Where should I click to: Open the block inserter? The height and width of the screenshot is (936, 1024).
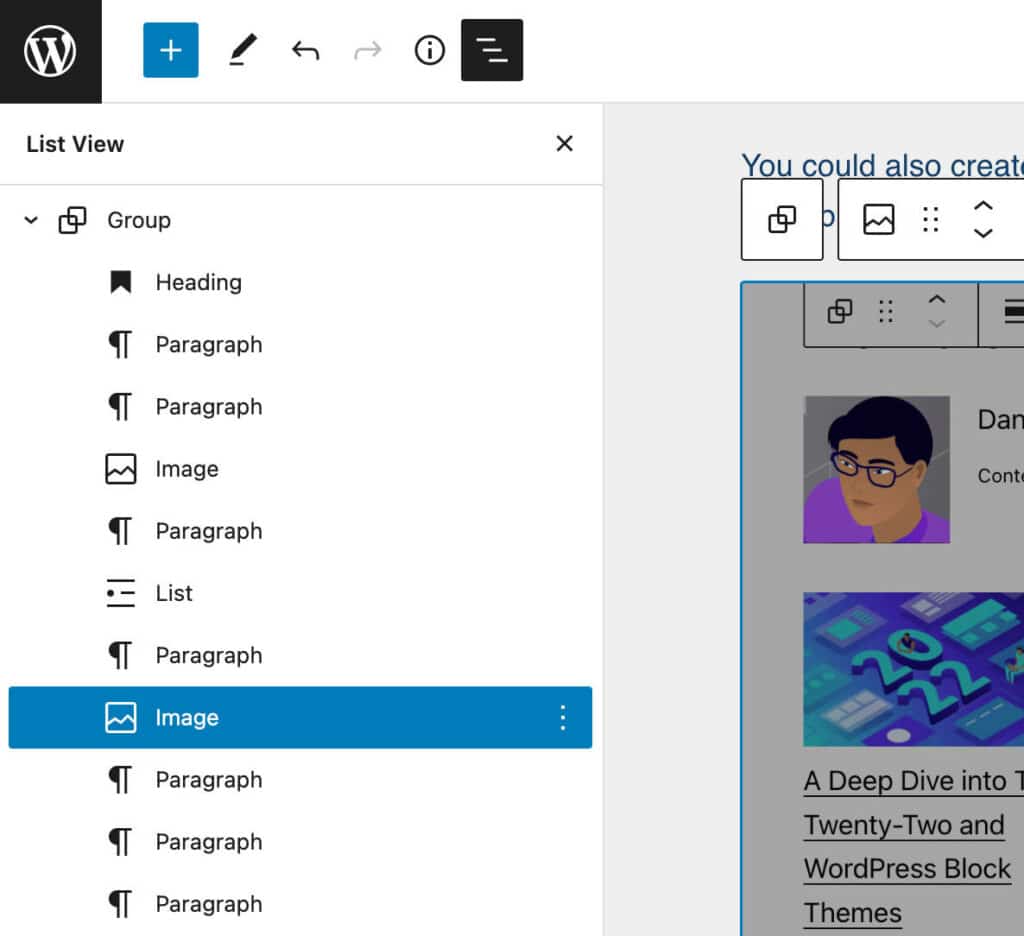pyautogui.click(x=170, y=50)
